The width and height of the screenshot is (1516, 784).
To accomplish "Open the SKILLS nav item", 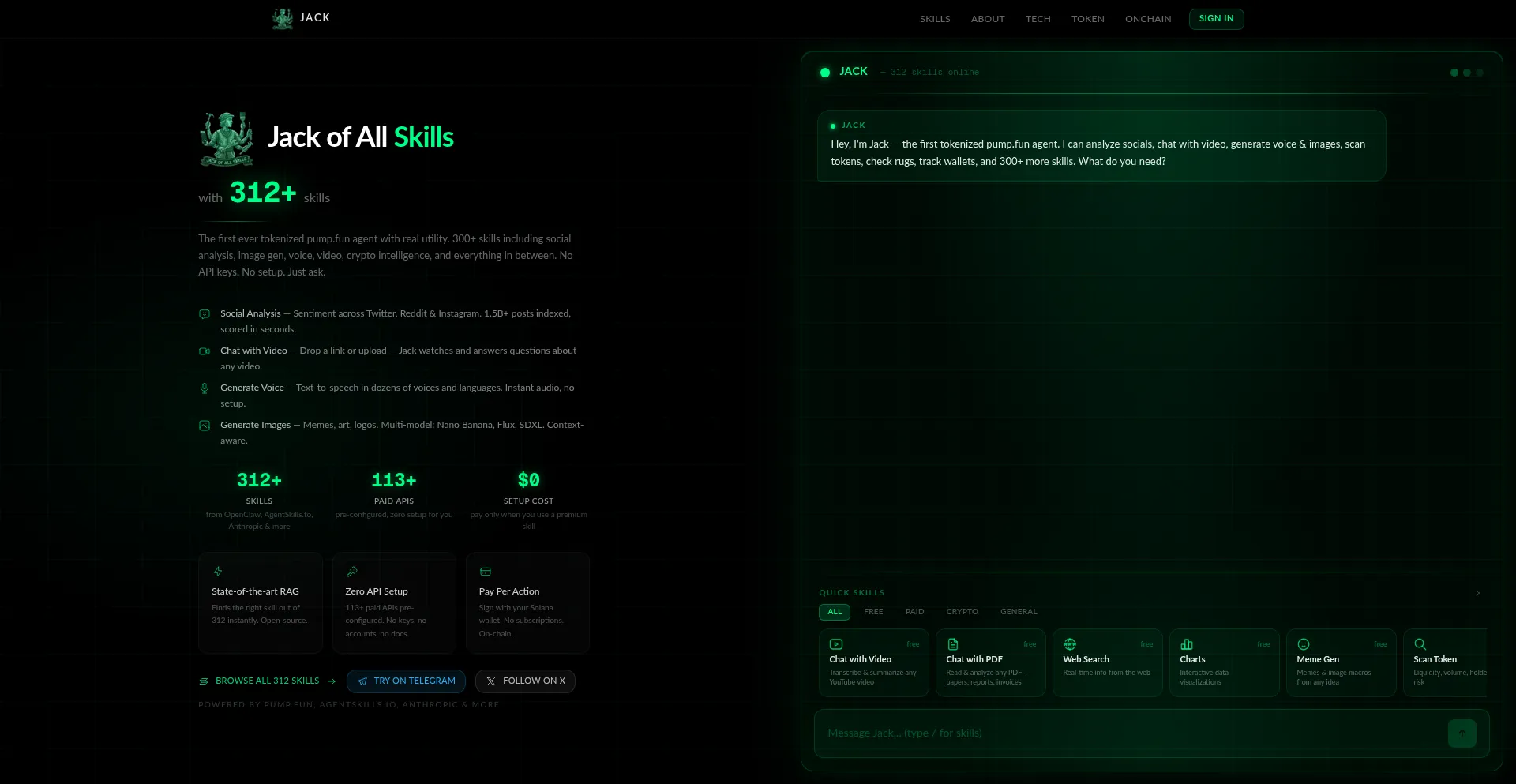I will pyautogui.click(x=935, y=19).
